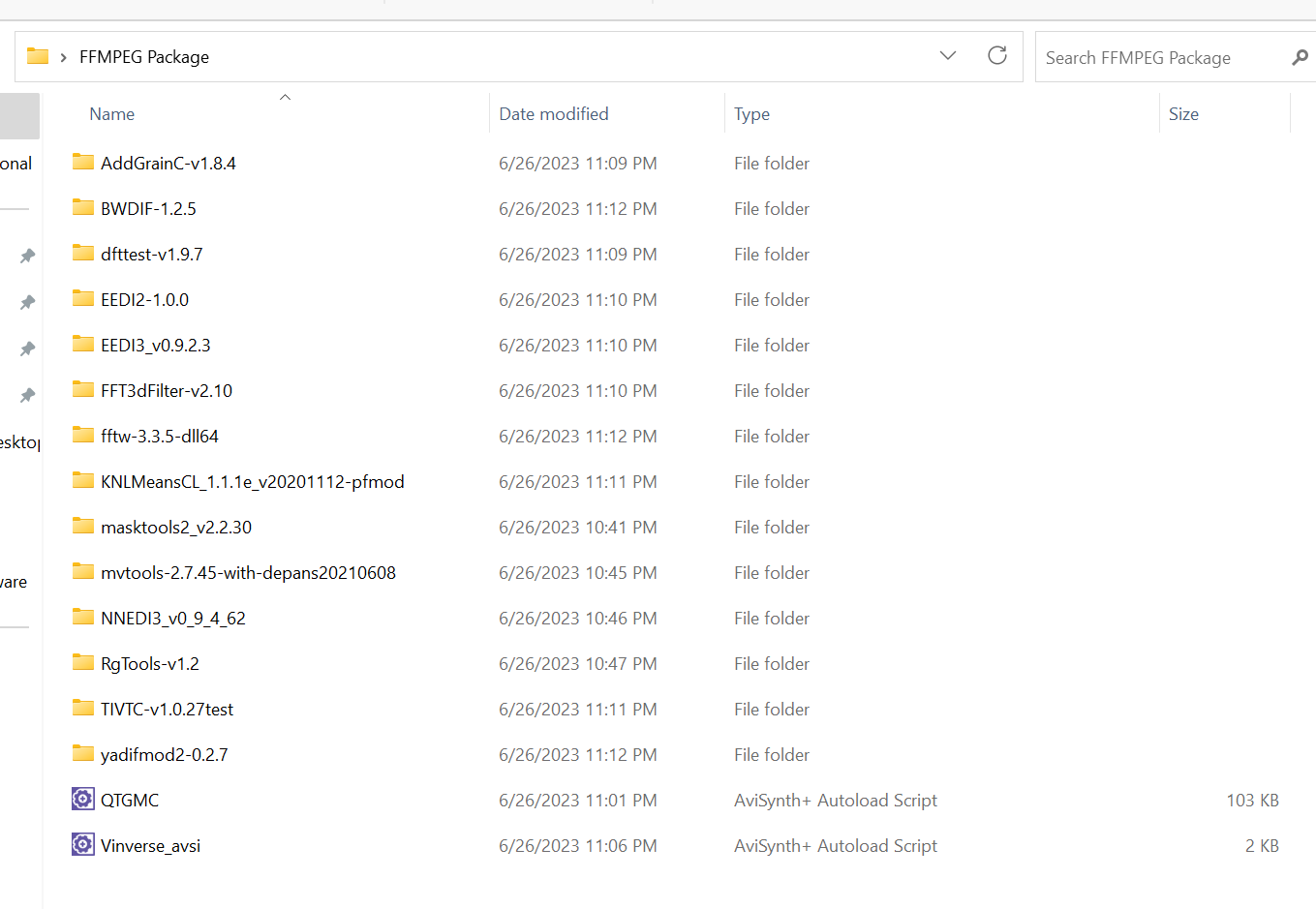Click RgTools' 10:47 PM date modified
1316x909 pixels.
(x=578, y=664)
